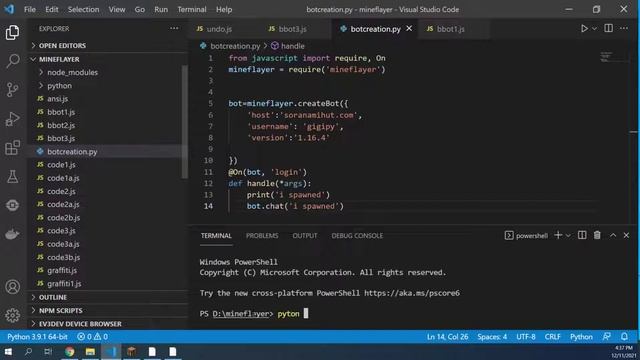Change line ending via CRLF
Viewport: 640px width, 360px height.
pyautogui.click(x=552, y=337)
